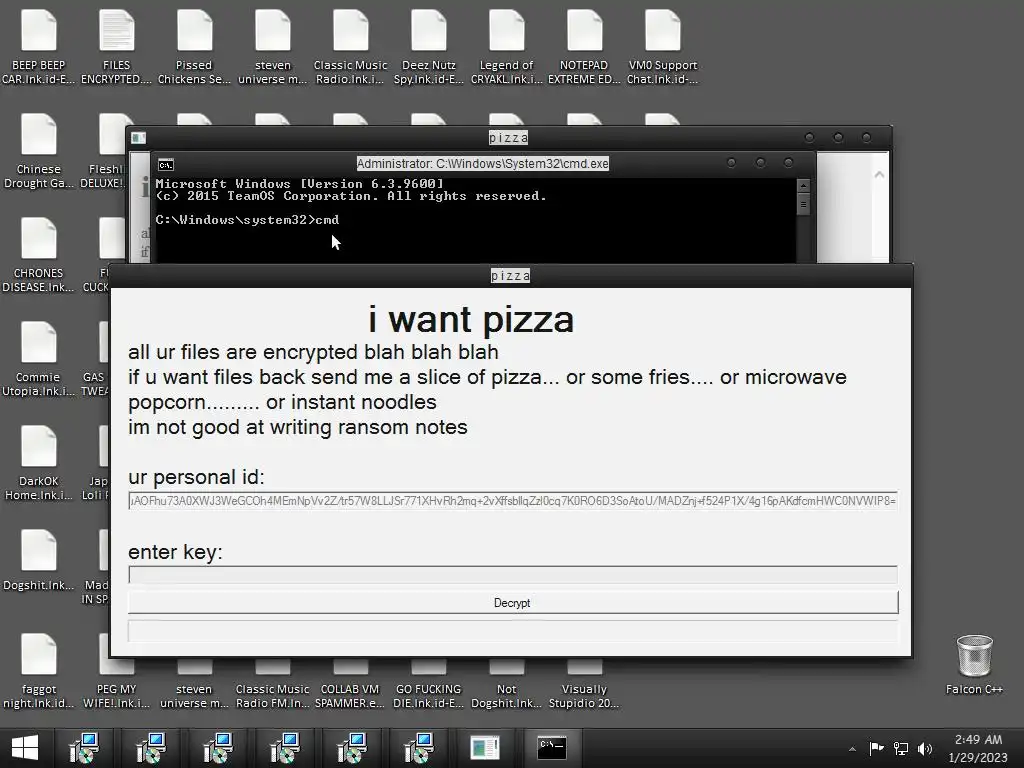Select VM0 Support Chat desktop icon
Viewport: 1024px width, 768px height.
[x=662, y=47]
